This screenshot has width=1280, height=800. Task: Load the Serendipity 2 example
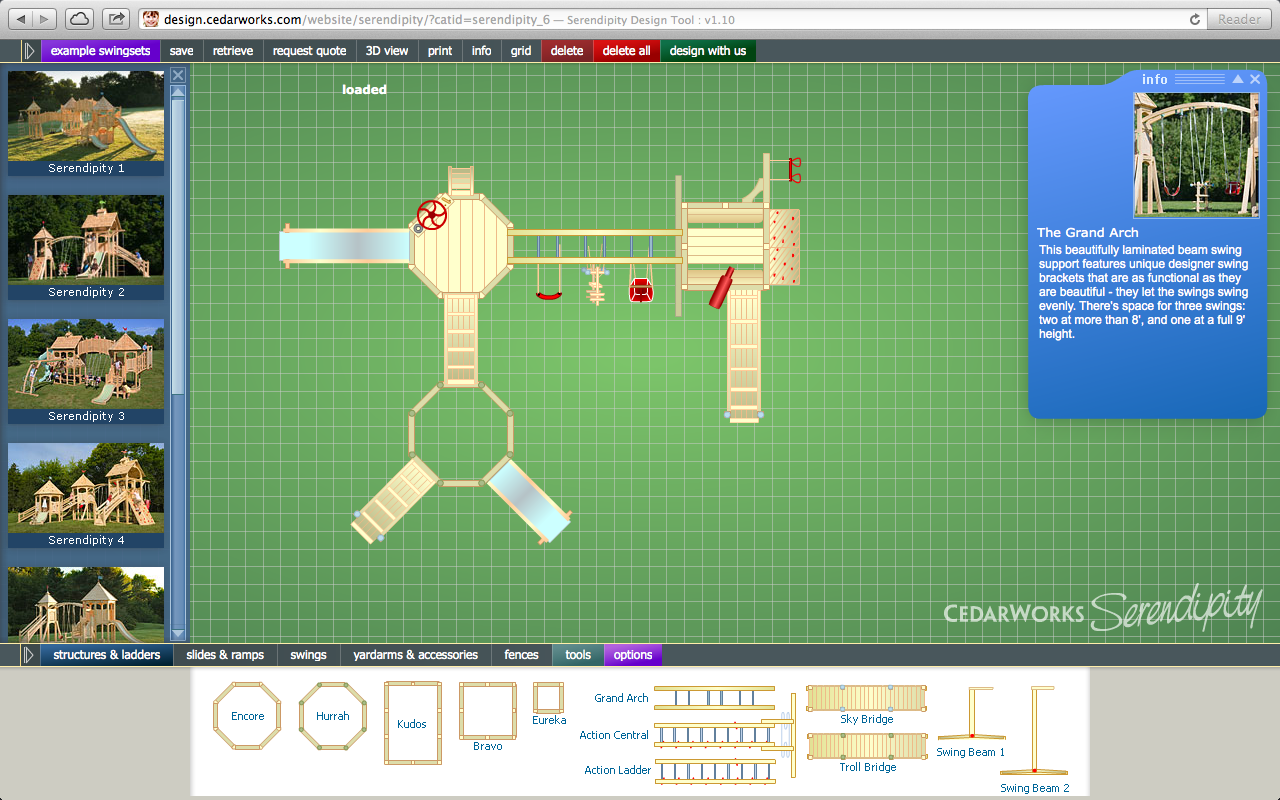pyautogui.click(x=86, y=246)
